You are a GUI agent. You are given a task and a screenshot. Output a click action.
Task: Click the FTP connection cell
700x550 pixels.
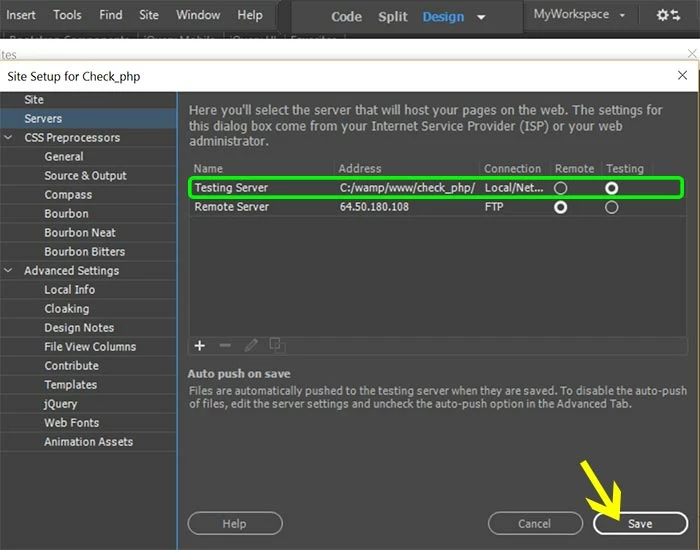[x=494, y=207]
